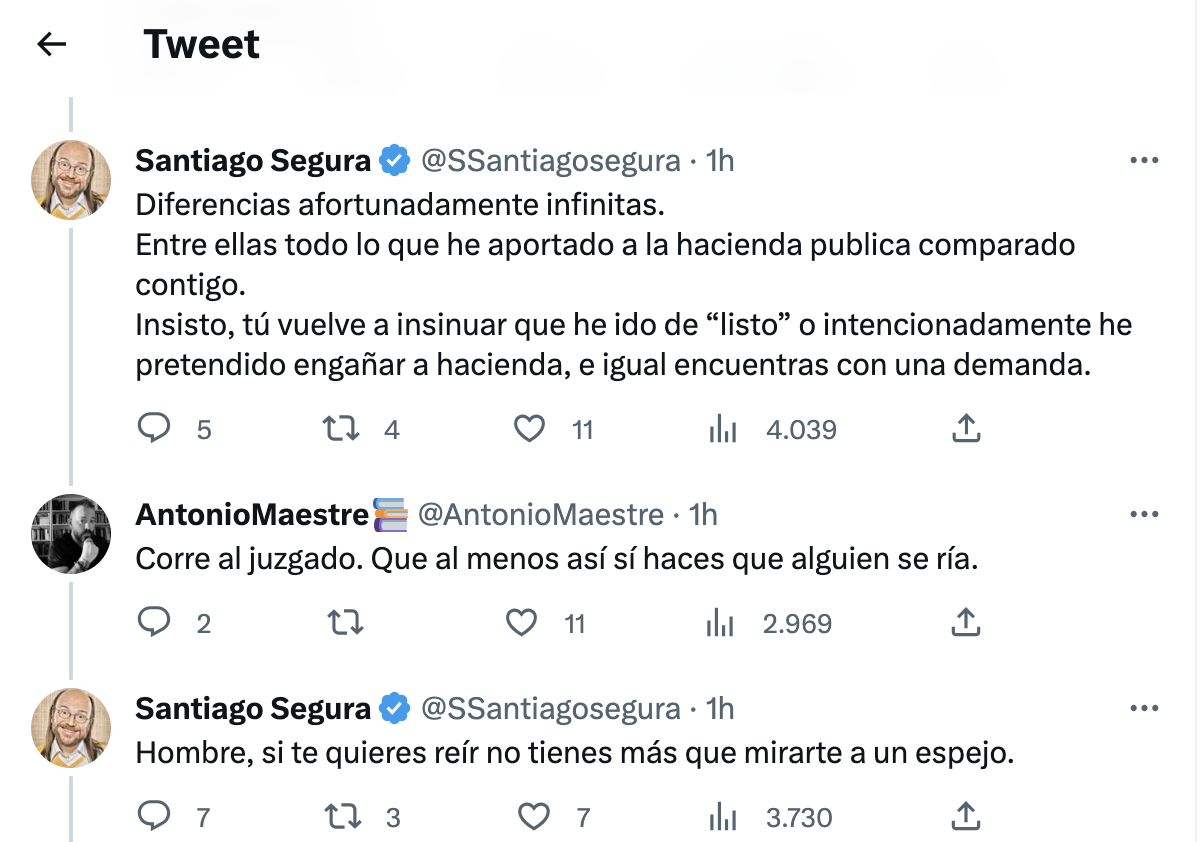Screen dimensions: 1204x842
Task: Retweet Antonio Maestre's reply
Action: [x=345, y=622]
